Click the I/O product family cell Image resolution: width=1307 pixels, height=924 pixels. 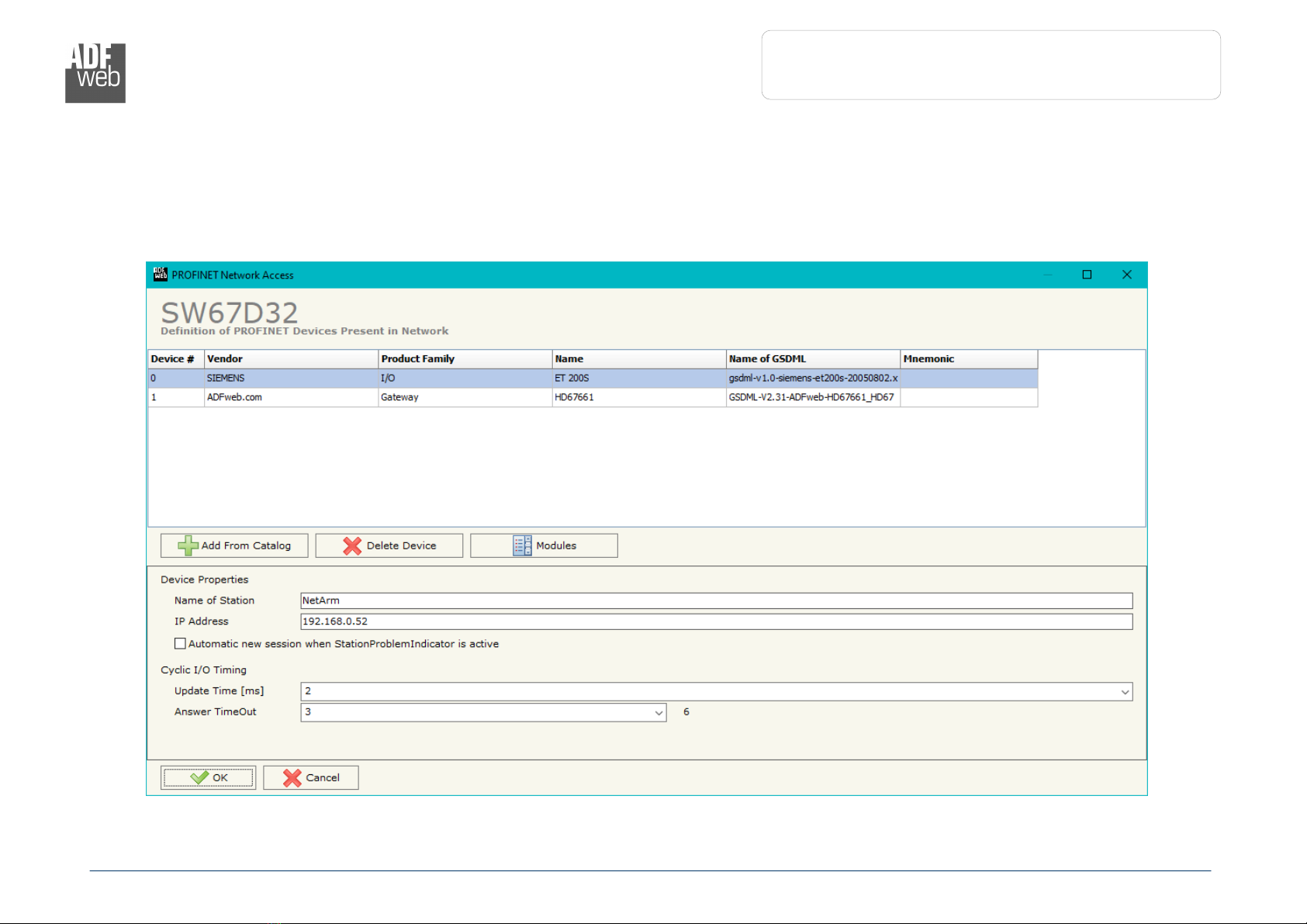point(465,378)
